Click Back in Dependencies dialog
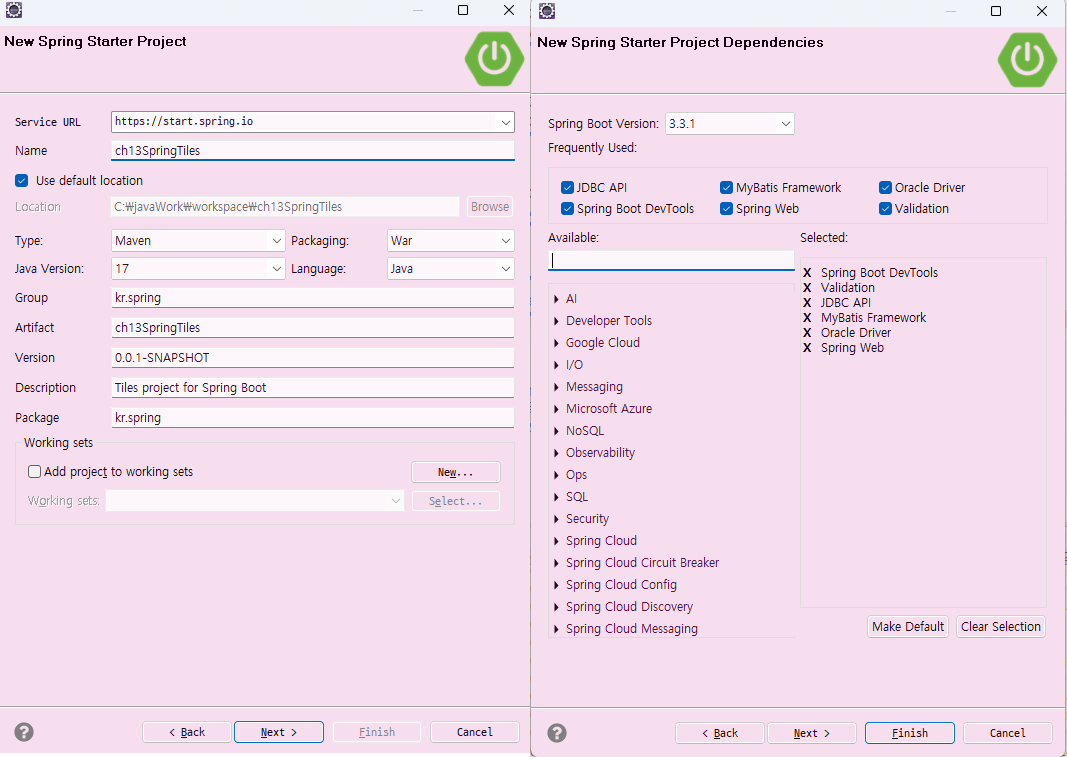The height and width of the screenshot is (757, 1067). pos(720,732)
